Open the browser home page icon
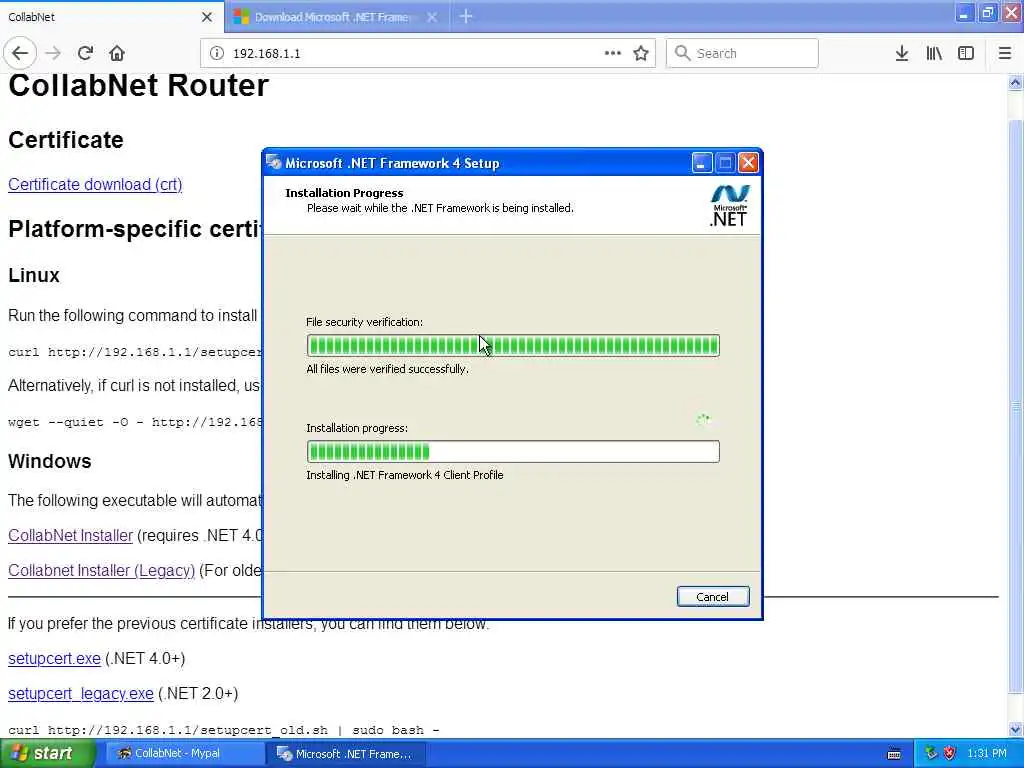 tap(117, 53)
